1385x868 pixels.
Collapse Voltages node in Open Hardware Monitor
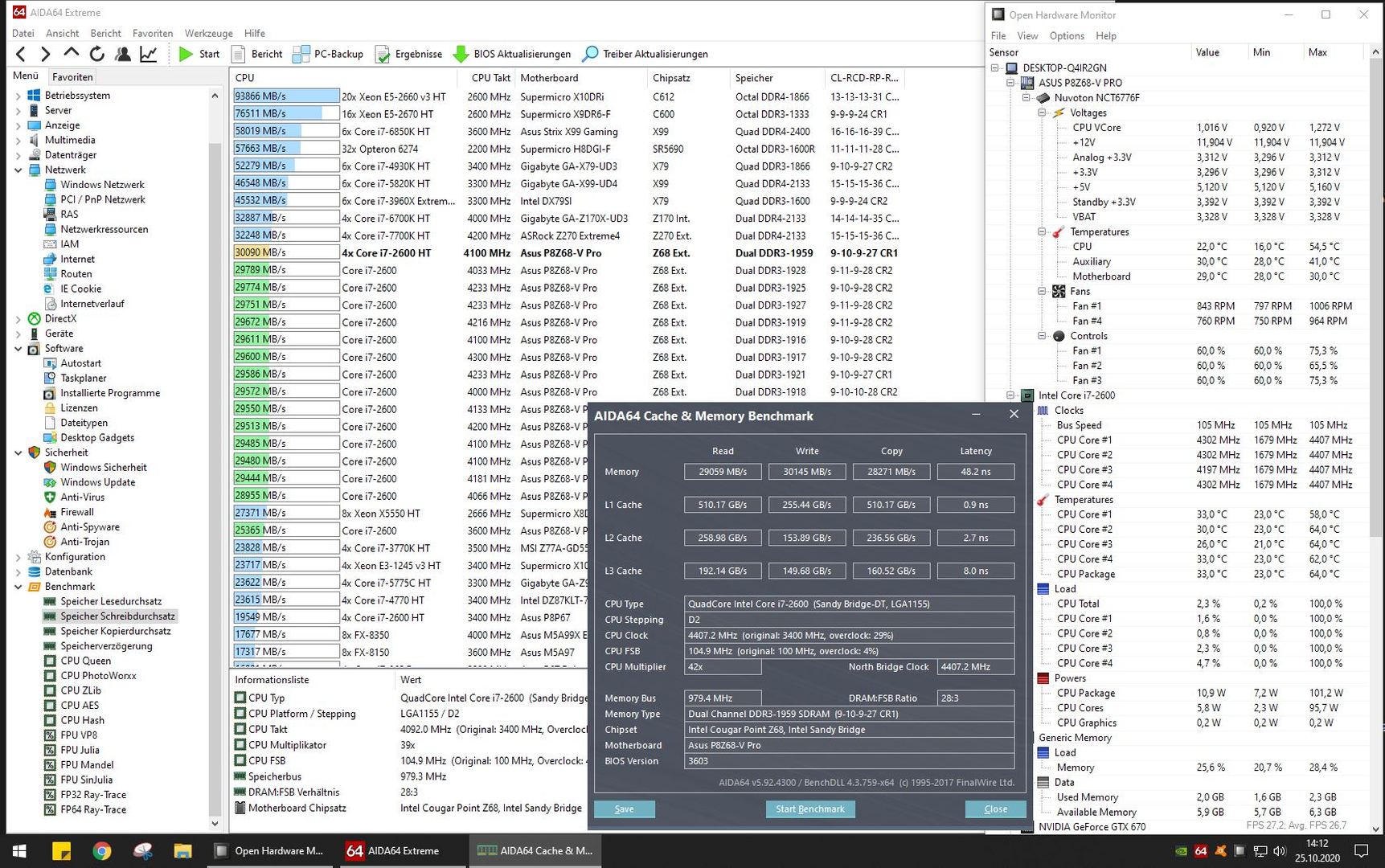click(1043, 113)
